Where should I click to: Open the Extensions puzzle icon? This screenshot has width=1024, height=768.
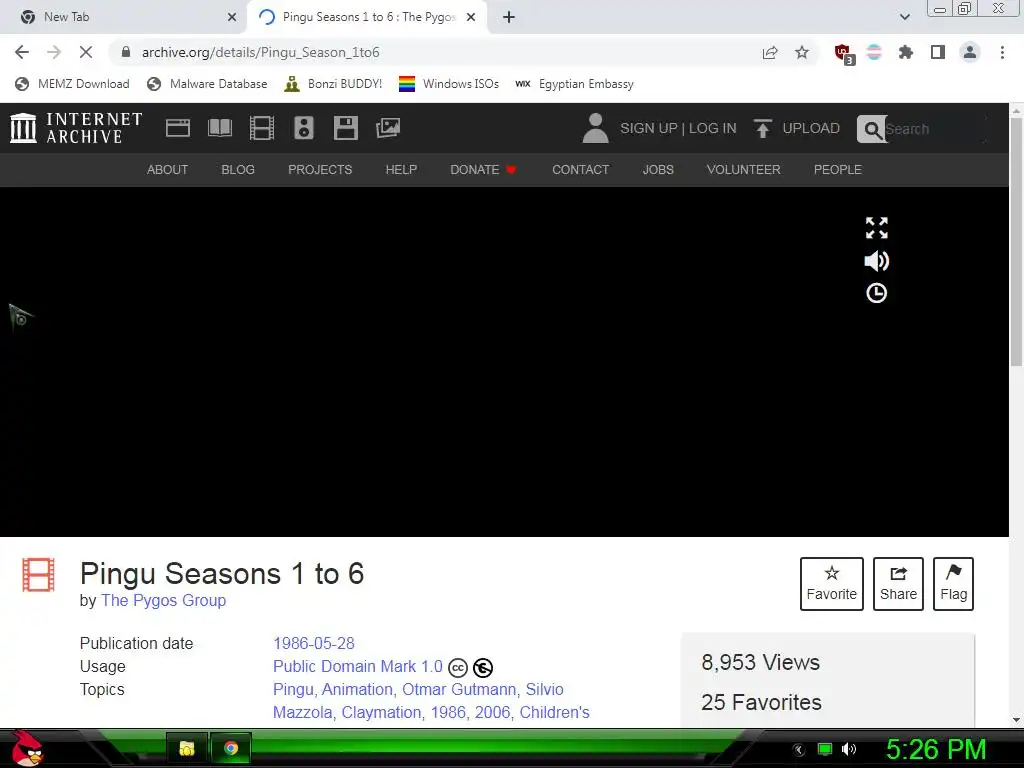coord(906,52)
